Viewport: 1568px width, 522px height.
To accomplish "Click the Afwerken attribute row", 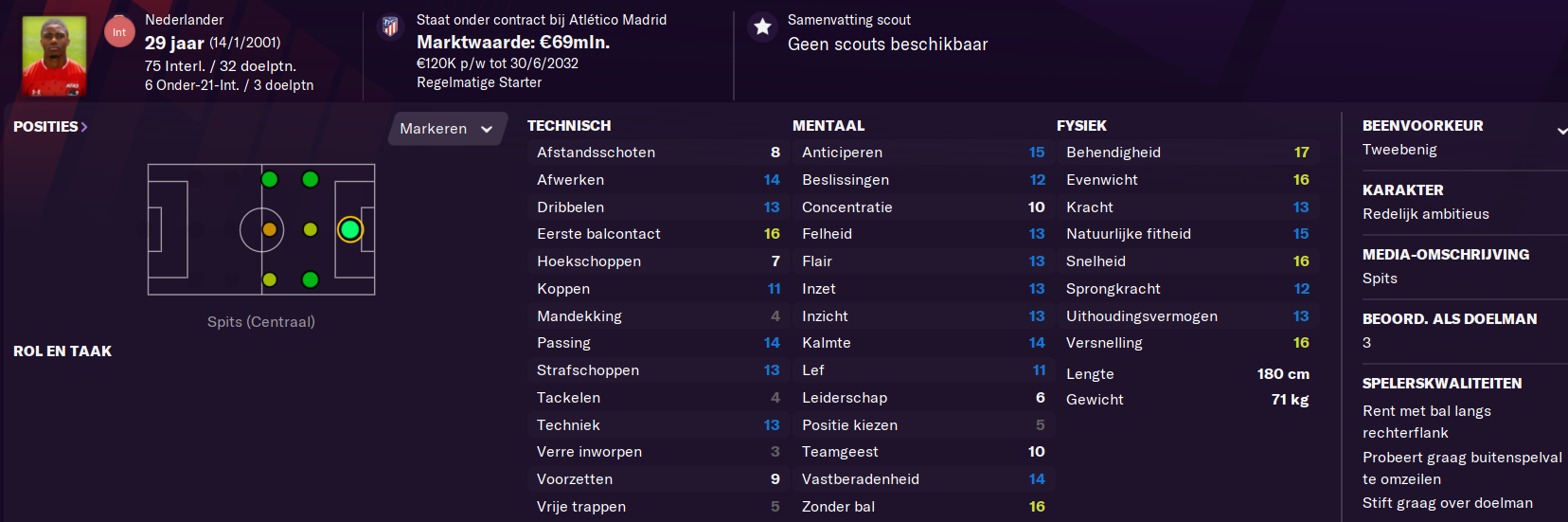I will pos(658,180).
